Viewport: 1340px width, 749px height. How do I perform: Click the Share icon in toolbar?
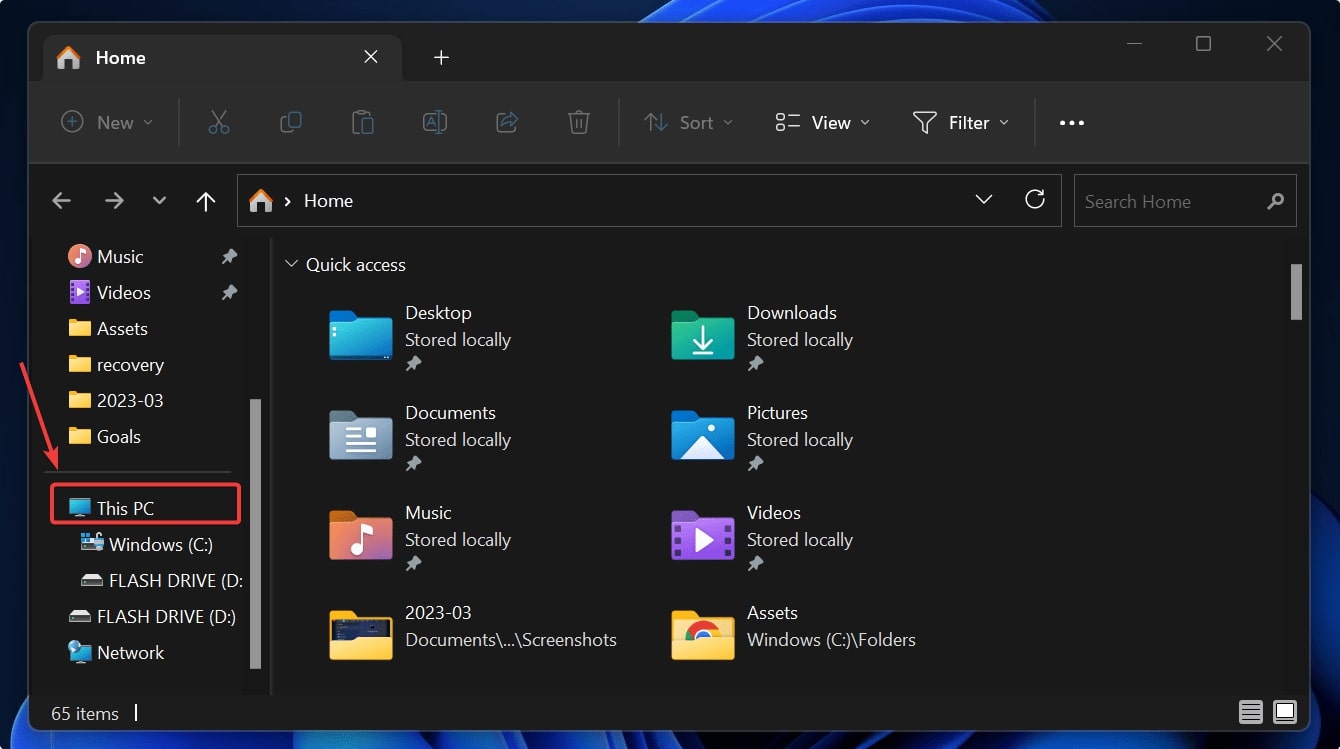[507, 122]
